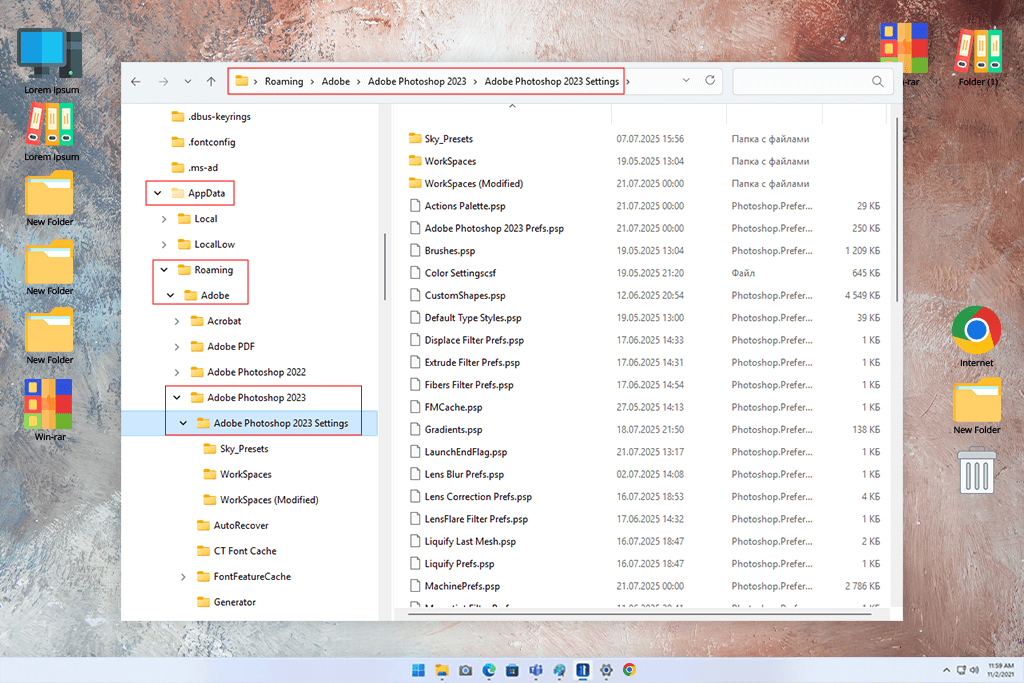Click the volume icon in system tray
This screenshot has height=683, width=1024.
click(x=974, y=670)
